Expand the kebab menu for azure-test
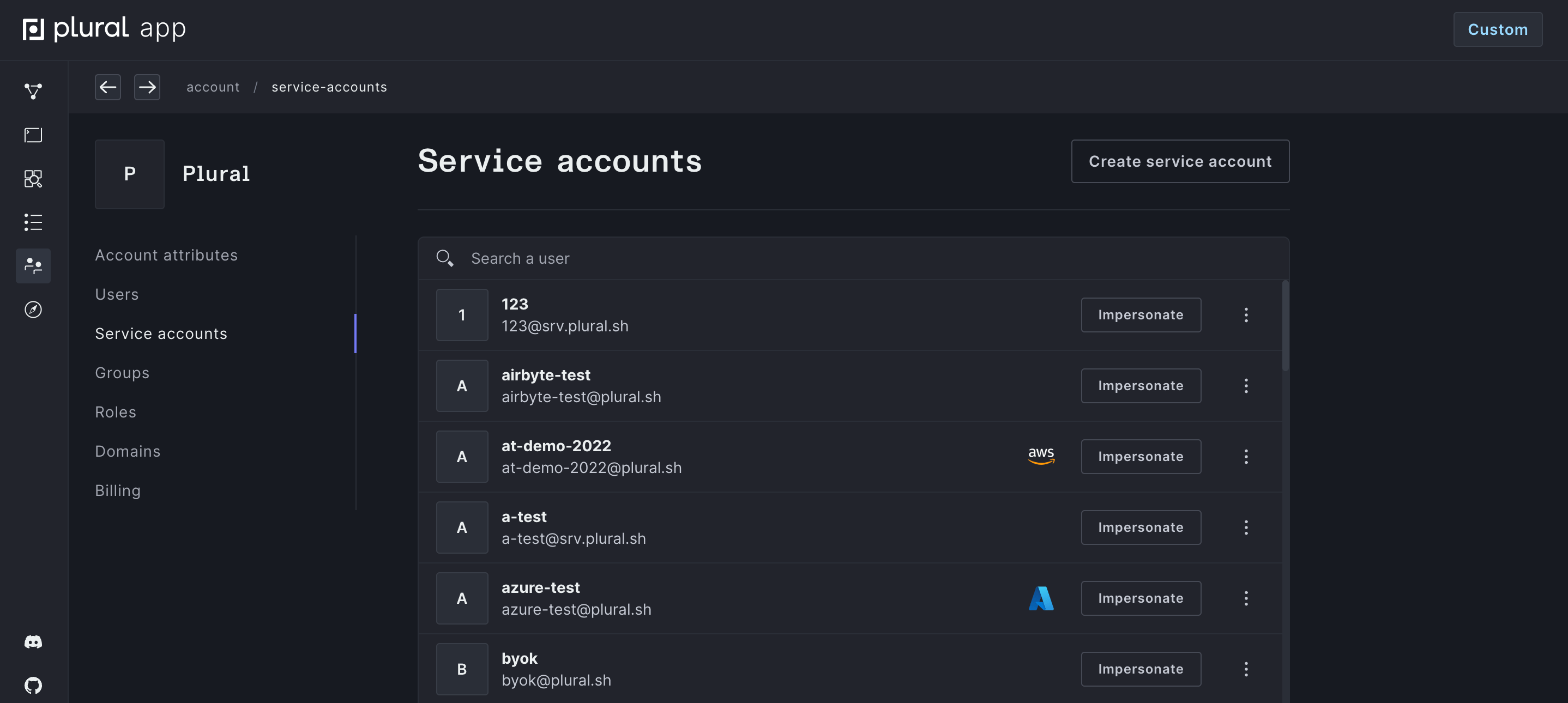This screenshot has height=703, width=1568. click(1245, 598)
